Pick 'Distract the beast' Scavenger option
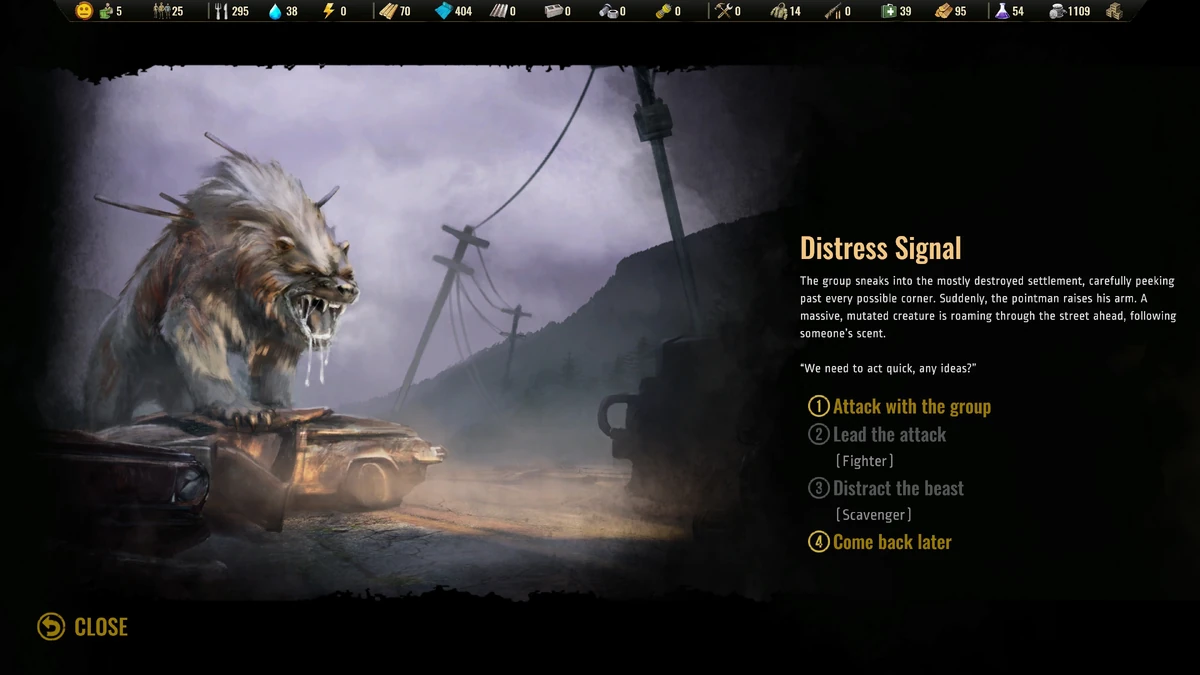Viewport: 1200px width, 675px height. pos(886,488)
